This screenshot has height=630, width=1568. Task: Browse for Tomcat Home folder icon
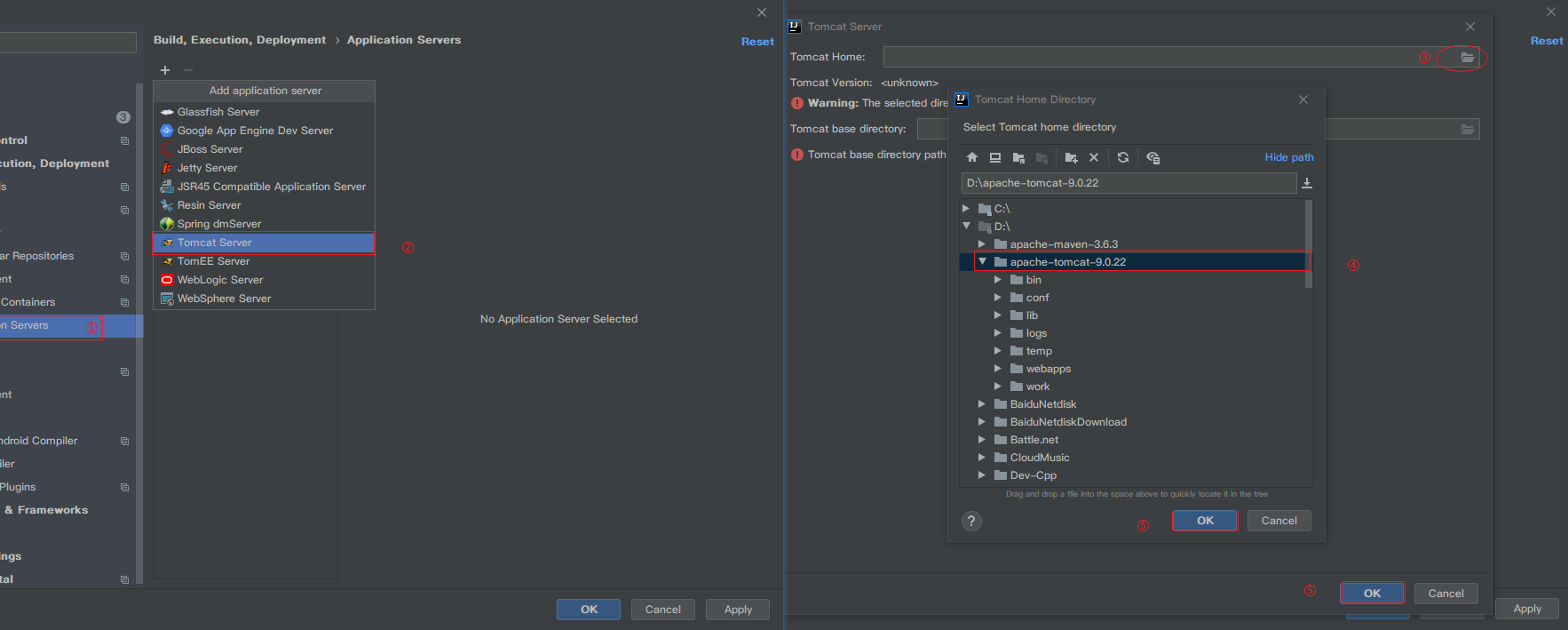tap(1468, 57)
